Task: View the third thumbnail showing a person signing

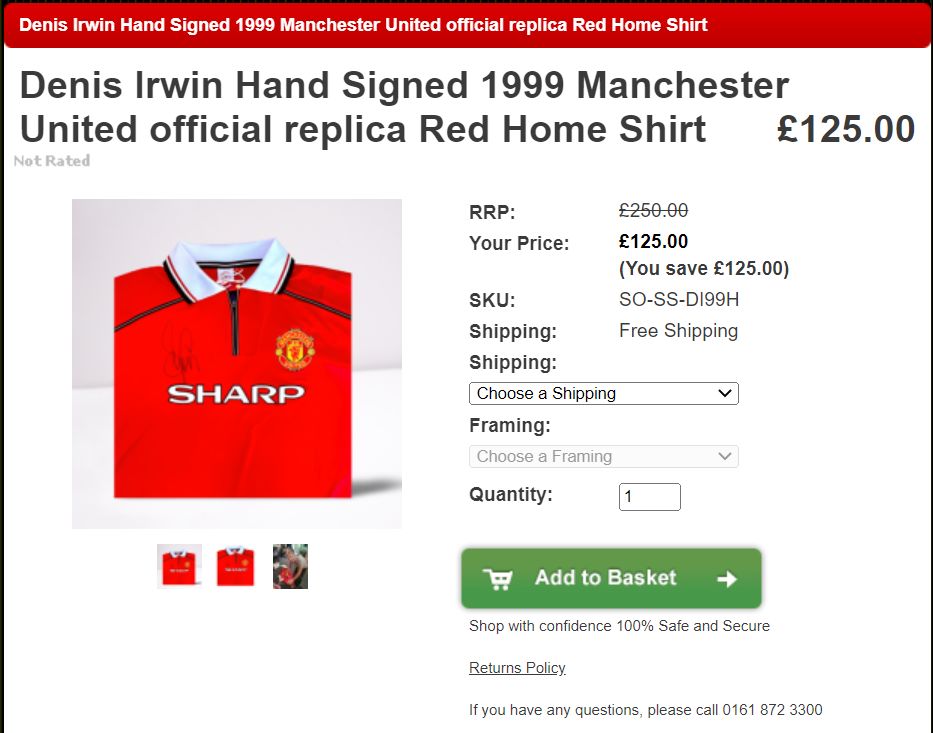Action: pyautogui.click(x=290, y=566)
